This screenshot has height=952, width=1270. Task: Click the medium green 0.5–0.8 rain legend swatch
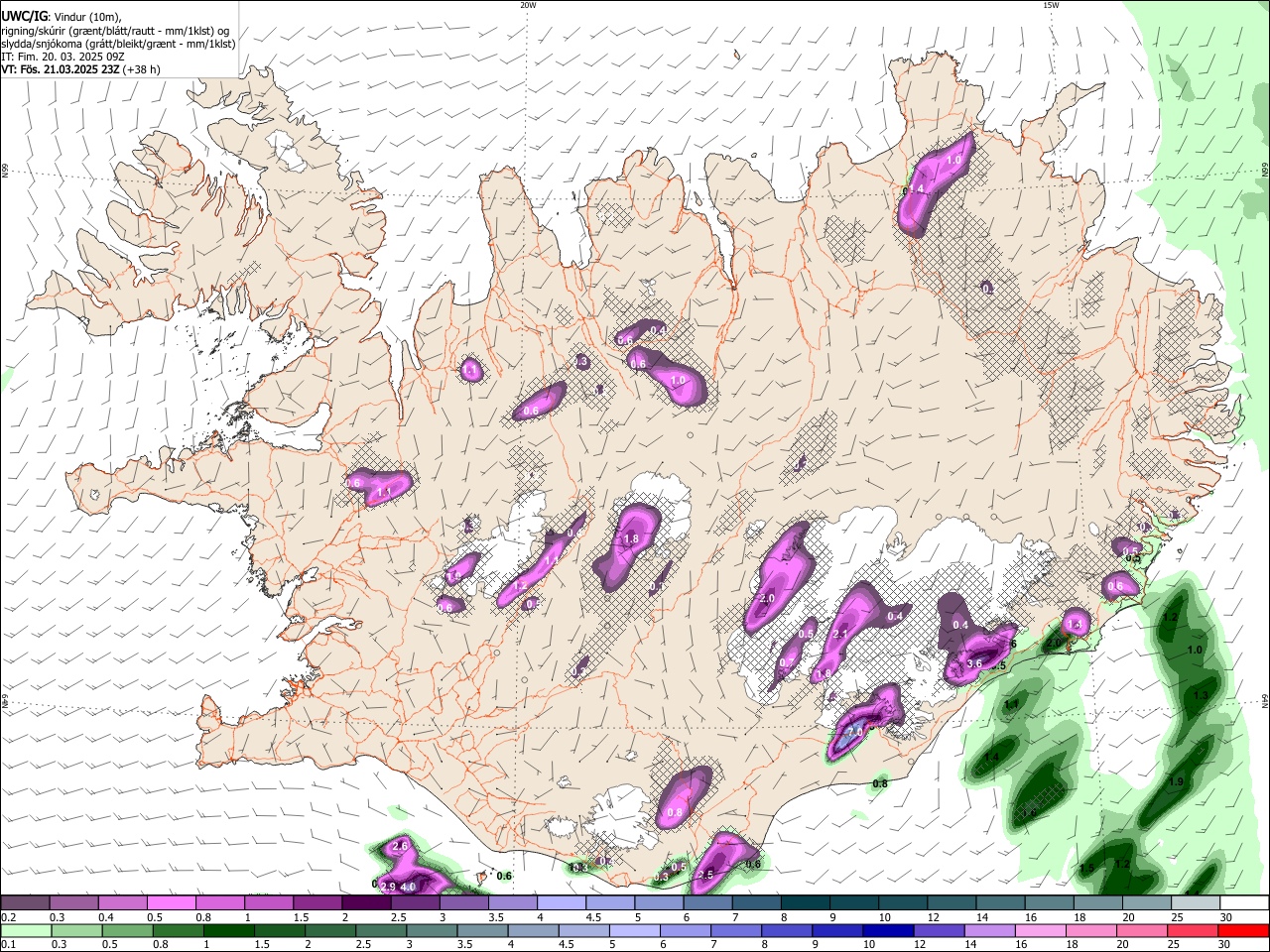click(x=126, y=930)
